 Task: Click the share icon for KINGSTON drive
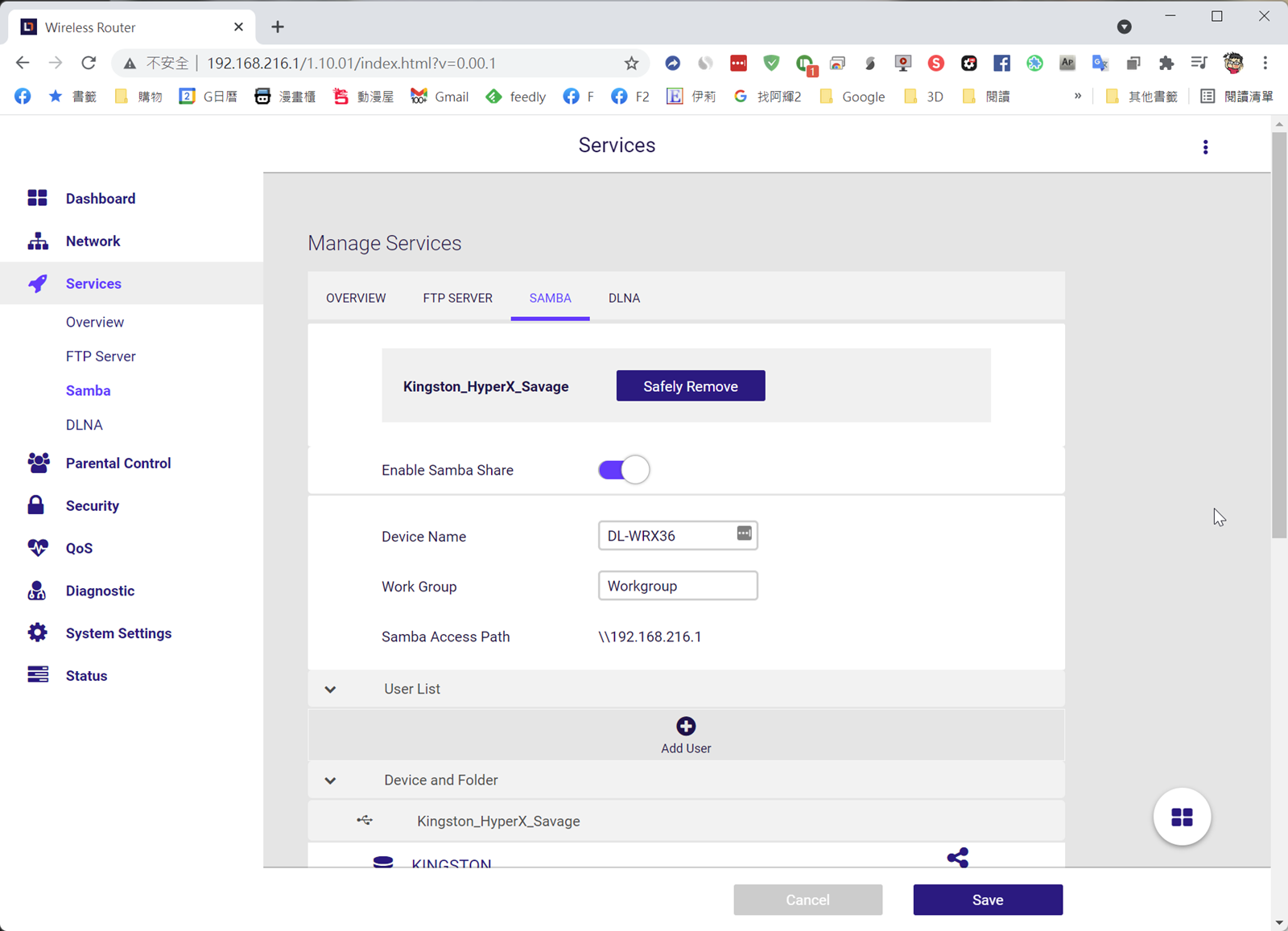tap(957, 858)
